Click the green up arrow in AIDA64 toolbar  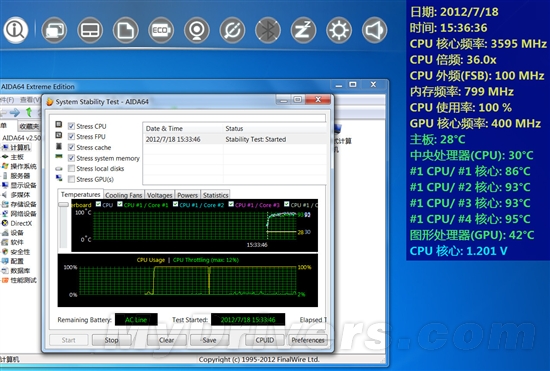pos(29,113)
